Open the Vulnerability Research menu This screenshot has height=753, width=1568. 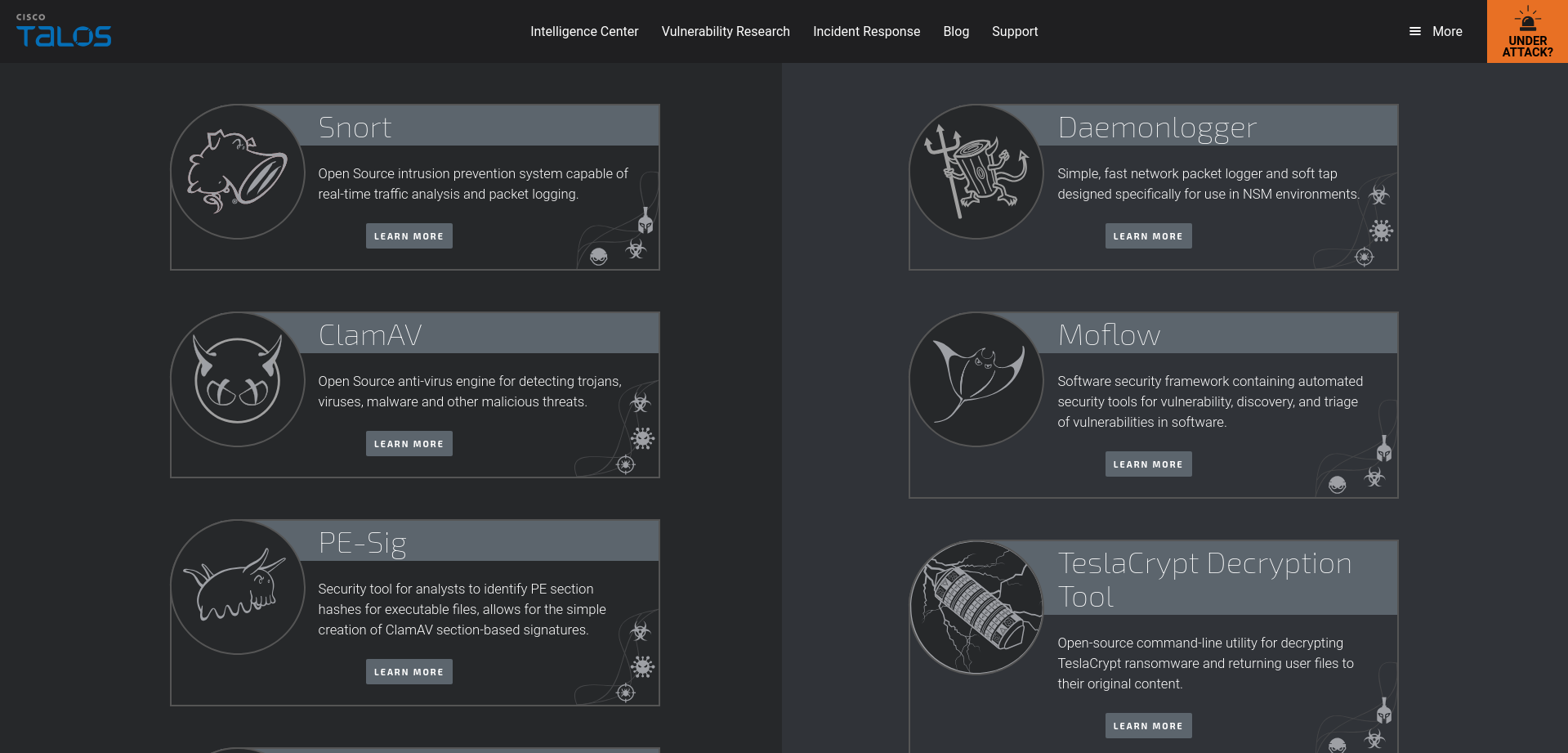726,31
